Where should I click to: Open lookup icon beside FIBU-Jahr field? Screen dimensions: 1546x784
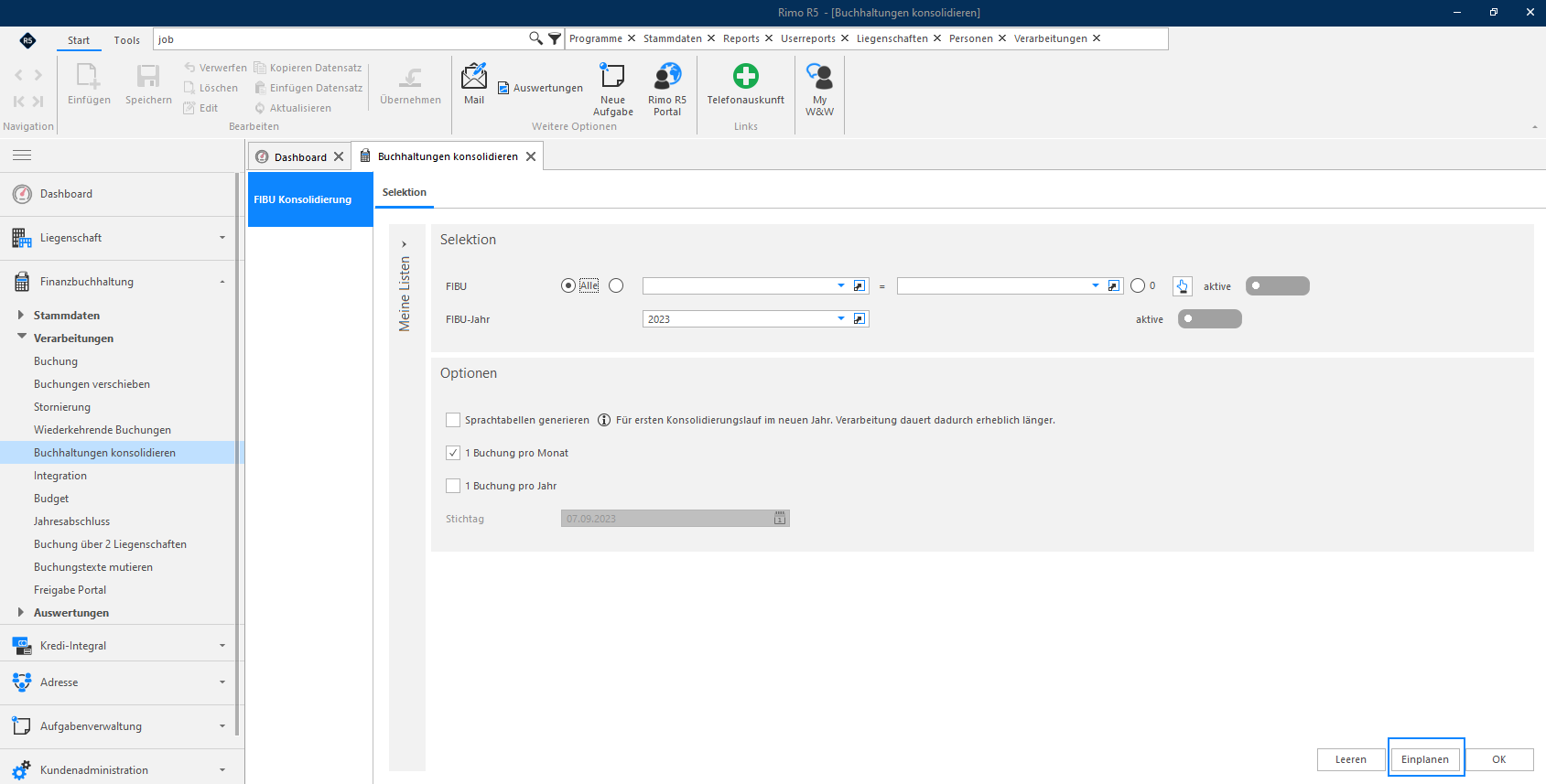[x=859, y=318]
